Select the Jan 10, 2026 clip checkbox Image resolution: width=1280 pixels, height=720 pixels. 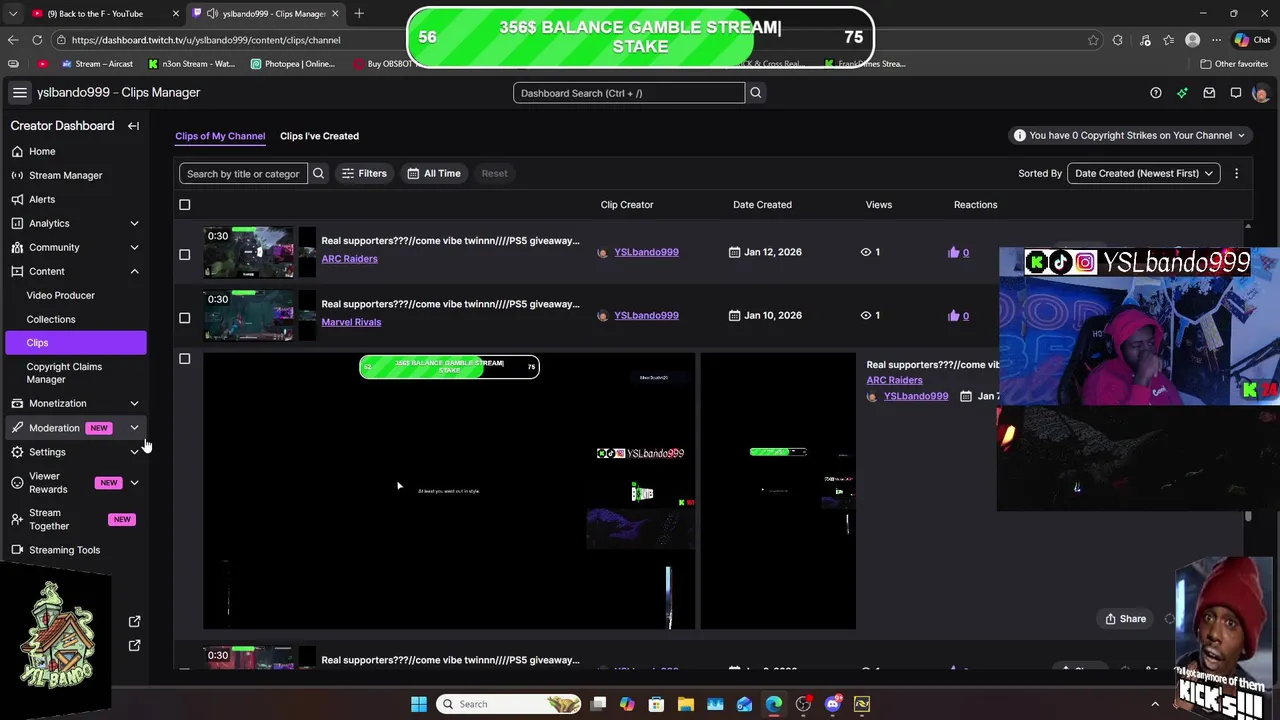[x=184, y=318]
